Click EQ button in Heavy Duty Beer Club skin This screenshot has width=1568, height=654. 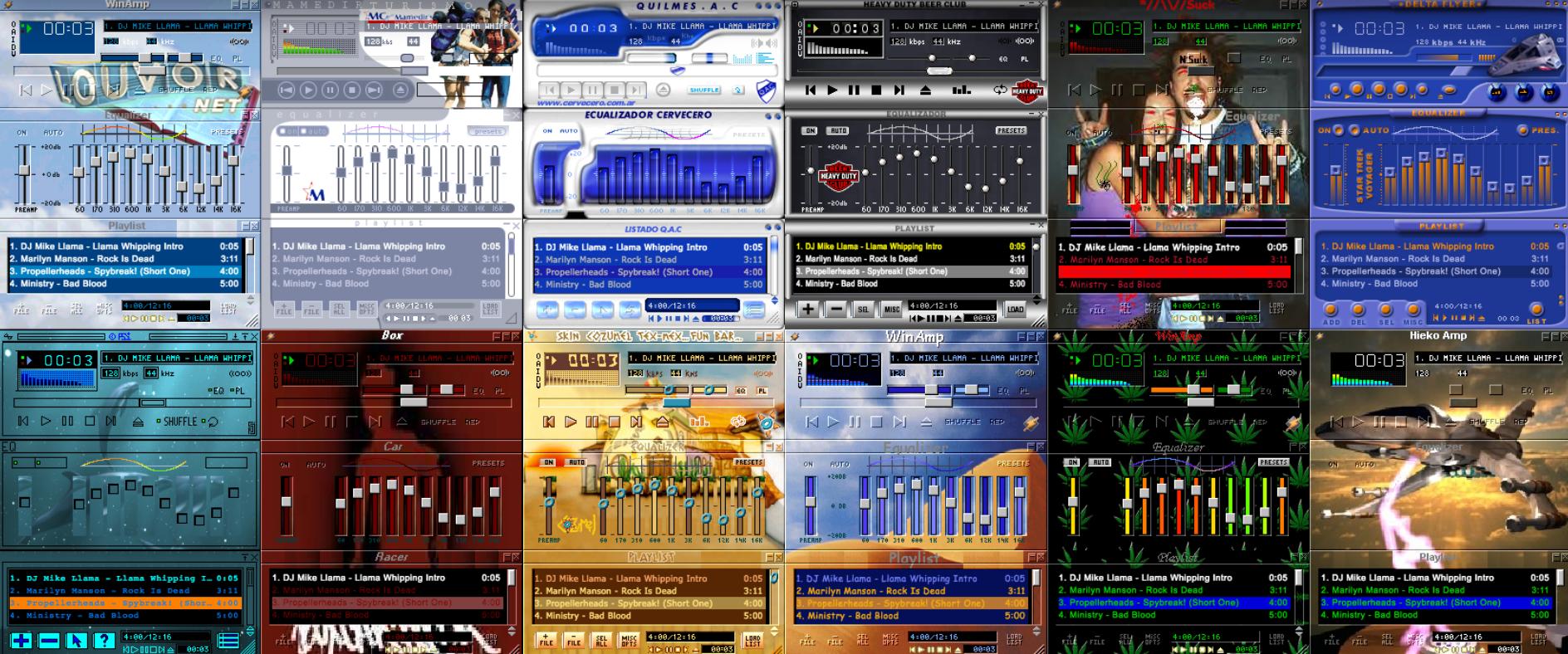(1003, 59)
